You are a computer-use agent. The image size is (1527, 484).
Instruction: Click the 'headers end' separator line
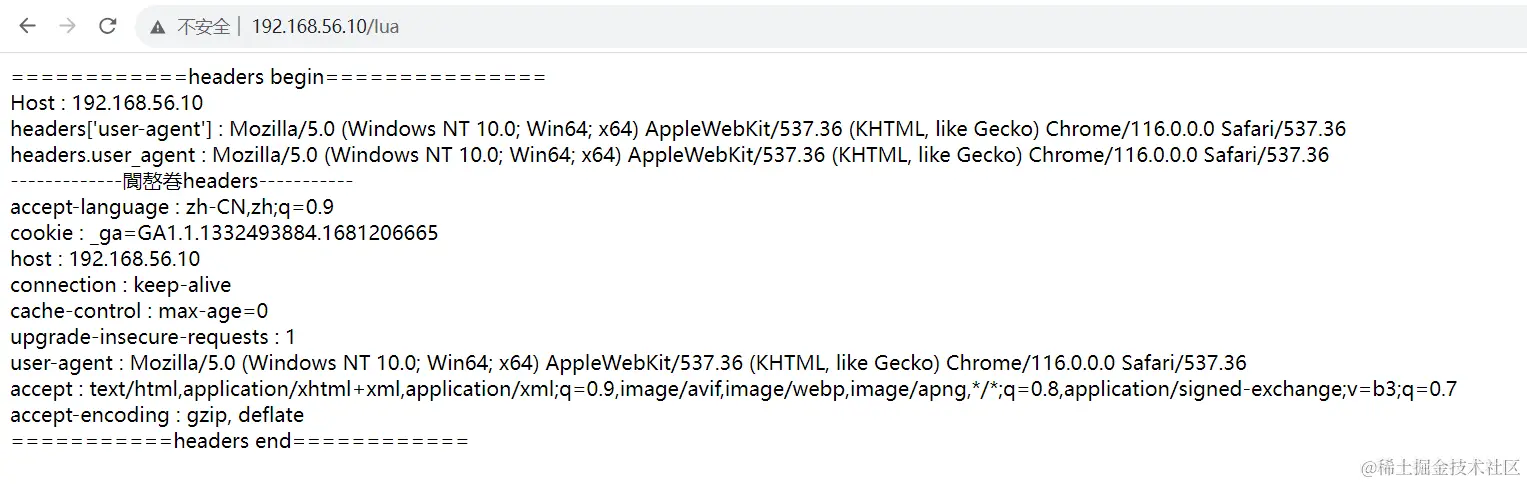point(239,441)
